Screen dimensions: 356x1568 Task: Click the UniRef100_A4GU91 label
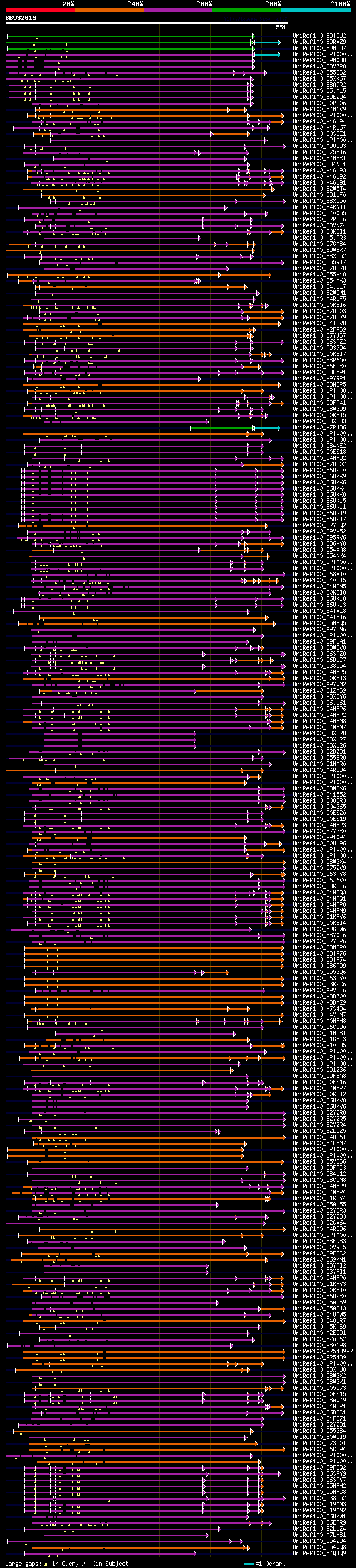[x=319, y=182]
